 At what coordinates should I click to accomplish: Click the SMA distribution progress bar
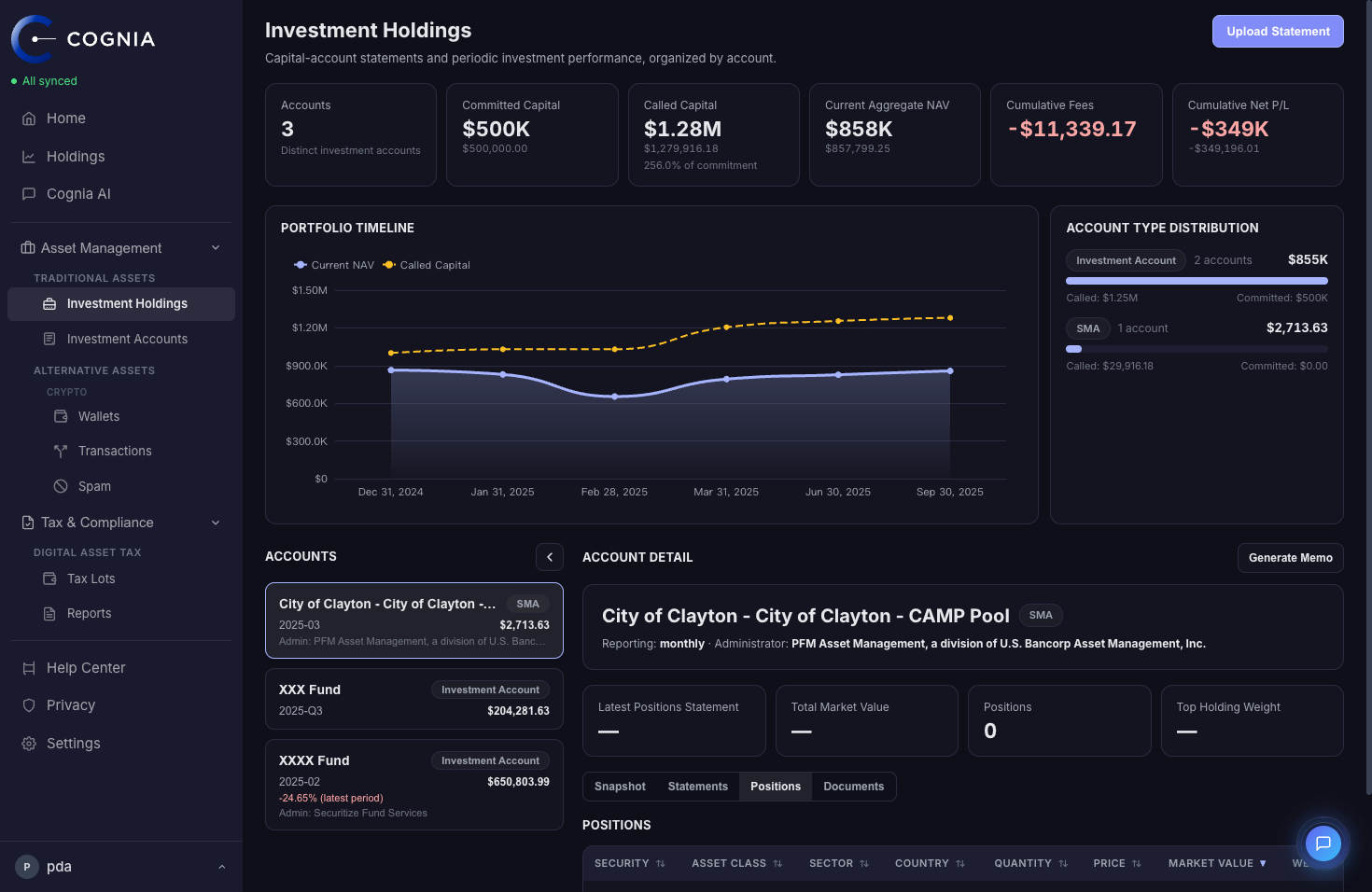pyautogui.click(x=1197, y=349)
